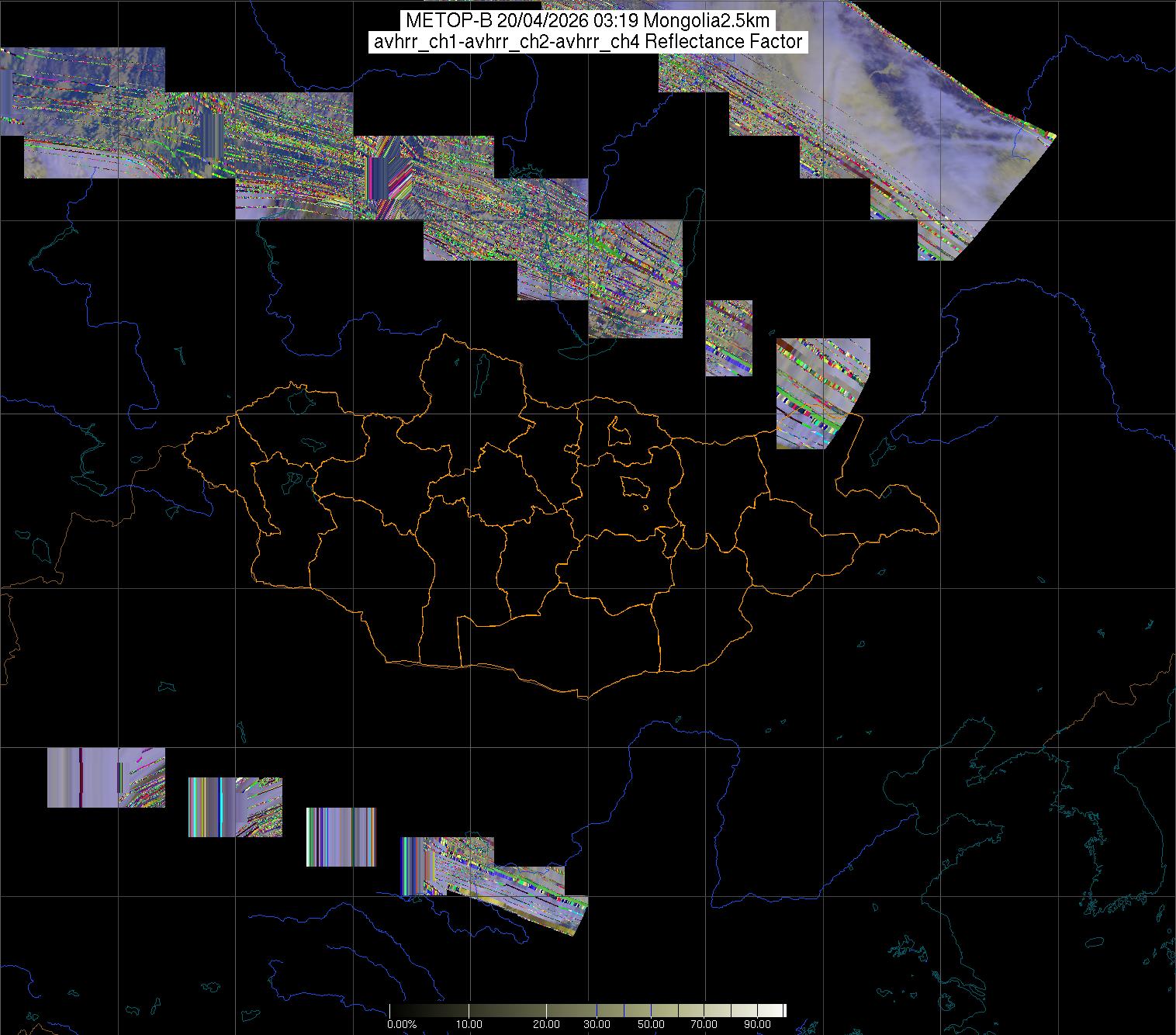The width and height of the screenshot is (1176, 1035).
Task: Click the brightest white end of the color bar
Action: pos(782,1010)
